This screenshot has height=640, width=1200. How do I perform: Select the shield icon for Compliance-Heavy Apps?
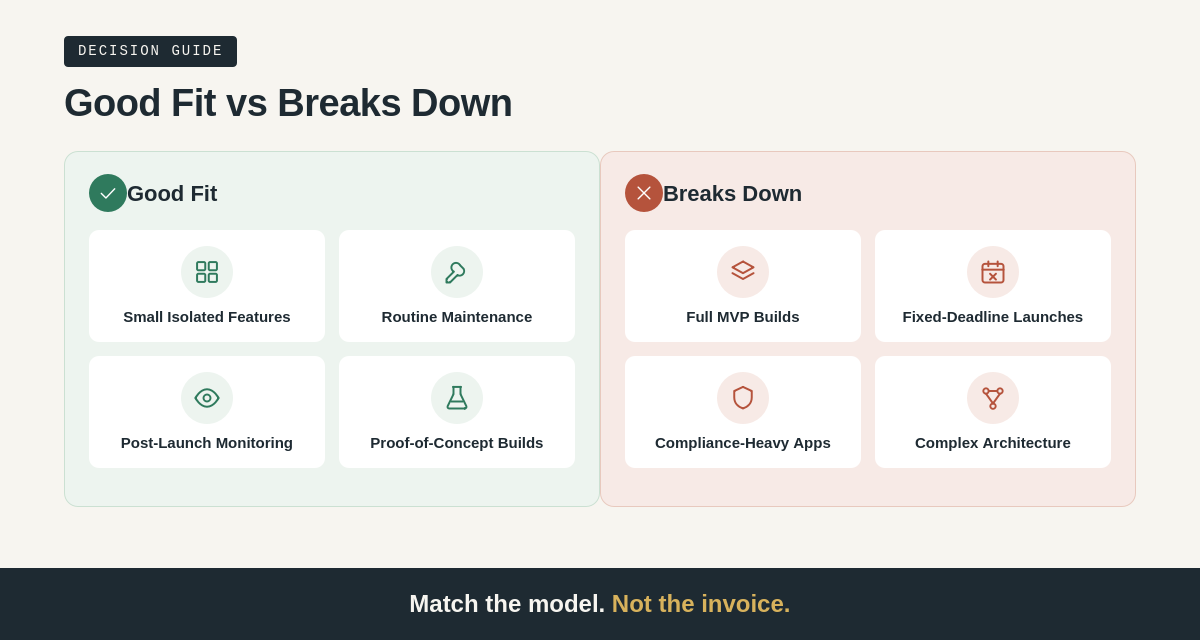[x=743, y=398]
